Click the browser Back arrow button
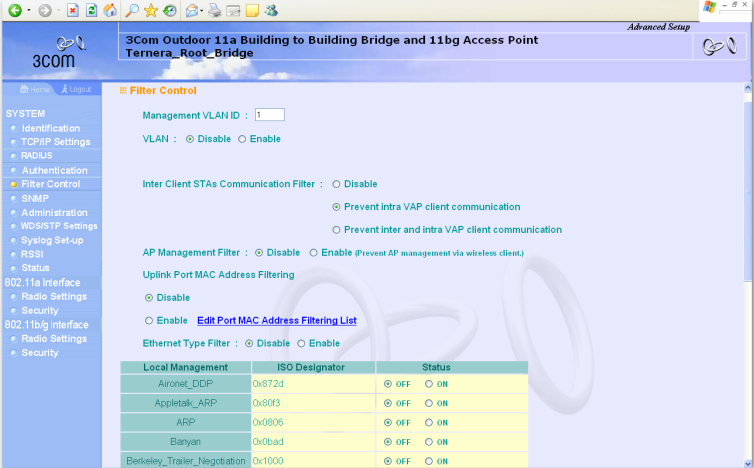The height and width of the screenshot is (468, 754). click(14, 10)
